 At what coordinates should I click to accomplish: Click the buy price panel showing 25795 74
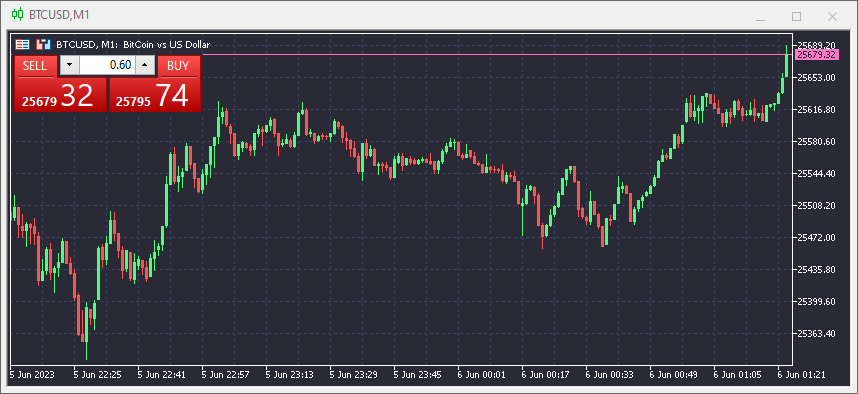[155, 95]
